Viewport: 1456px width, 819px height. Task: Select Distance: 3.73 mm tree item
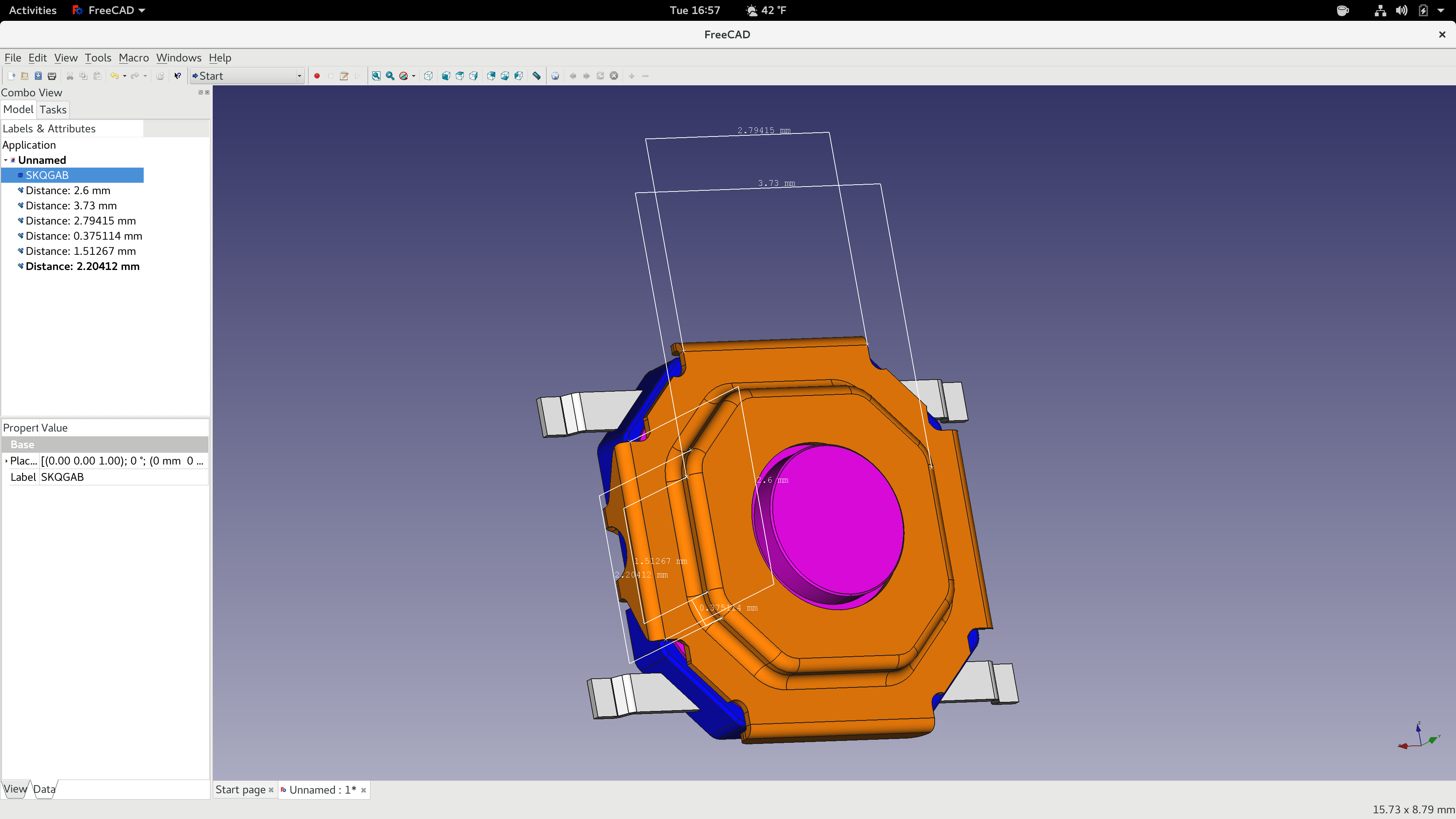click(71, 206)
